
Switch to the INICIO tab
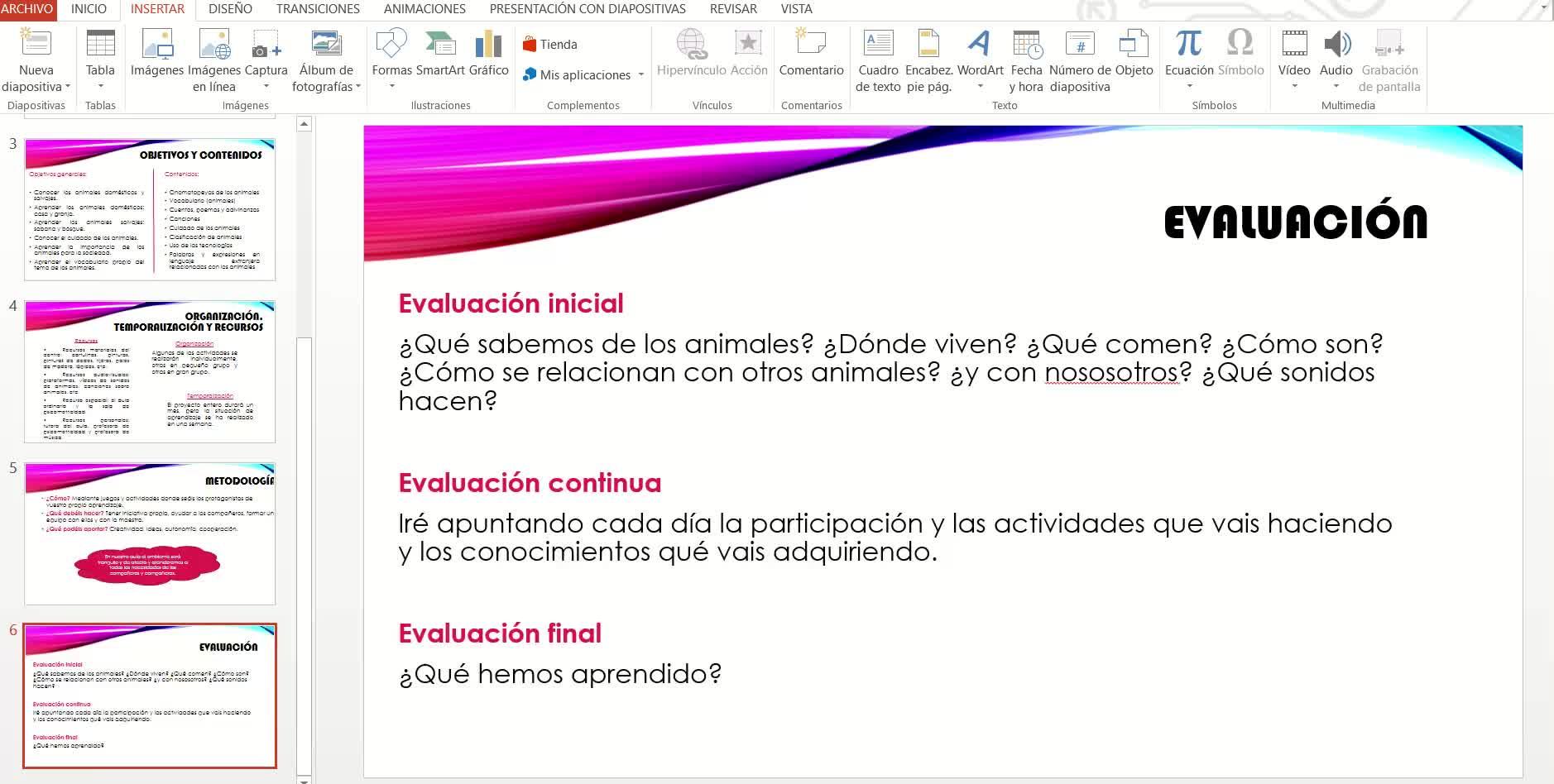pyautogui.click(x=89, y=9)
